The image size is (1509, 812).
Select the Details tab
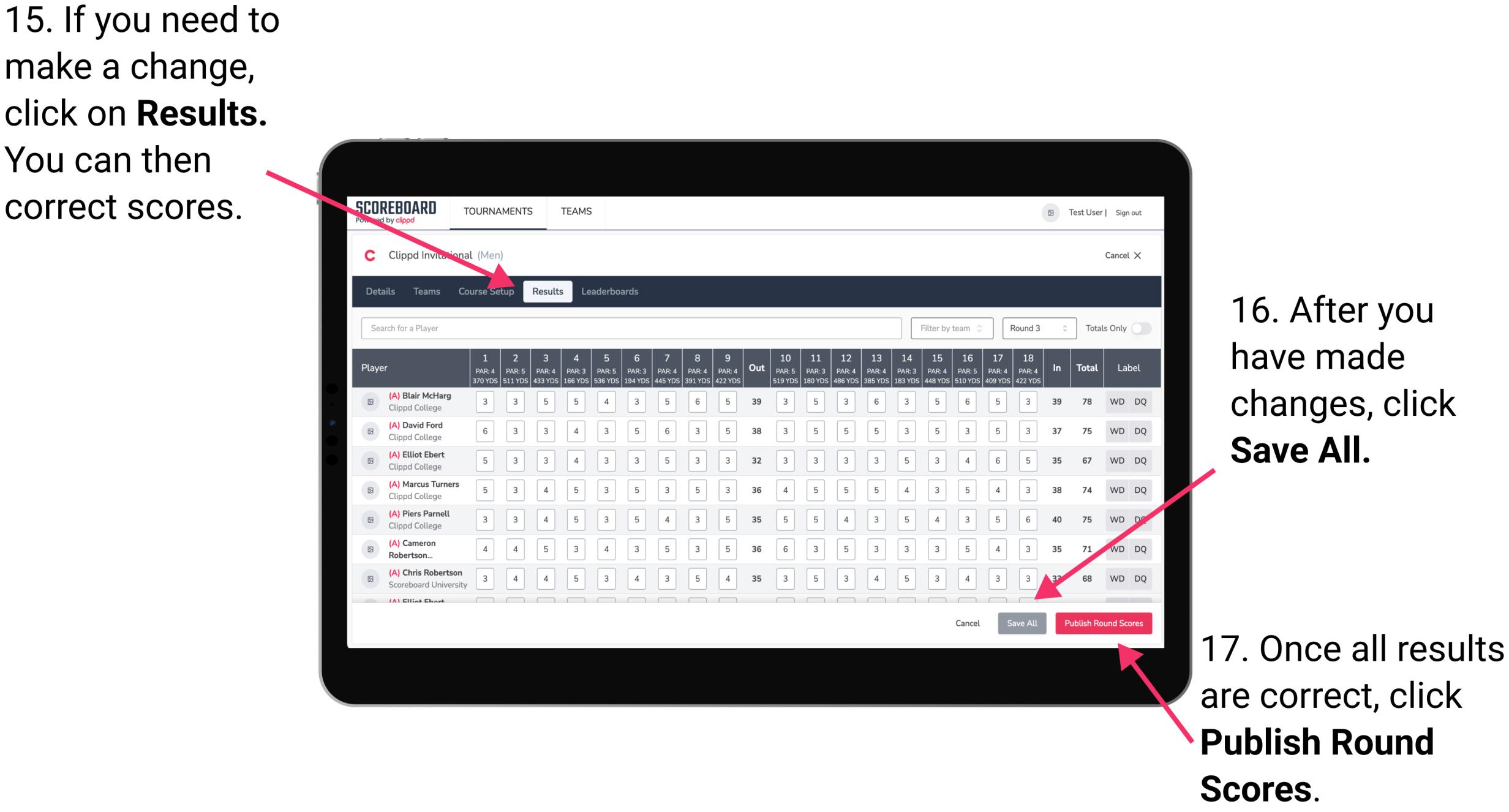click(x=381, y=291)
